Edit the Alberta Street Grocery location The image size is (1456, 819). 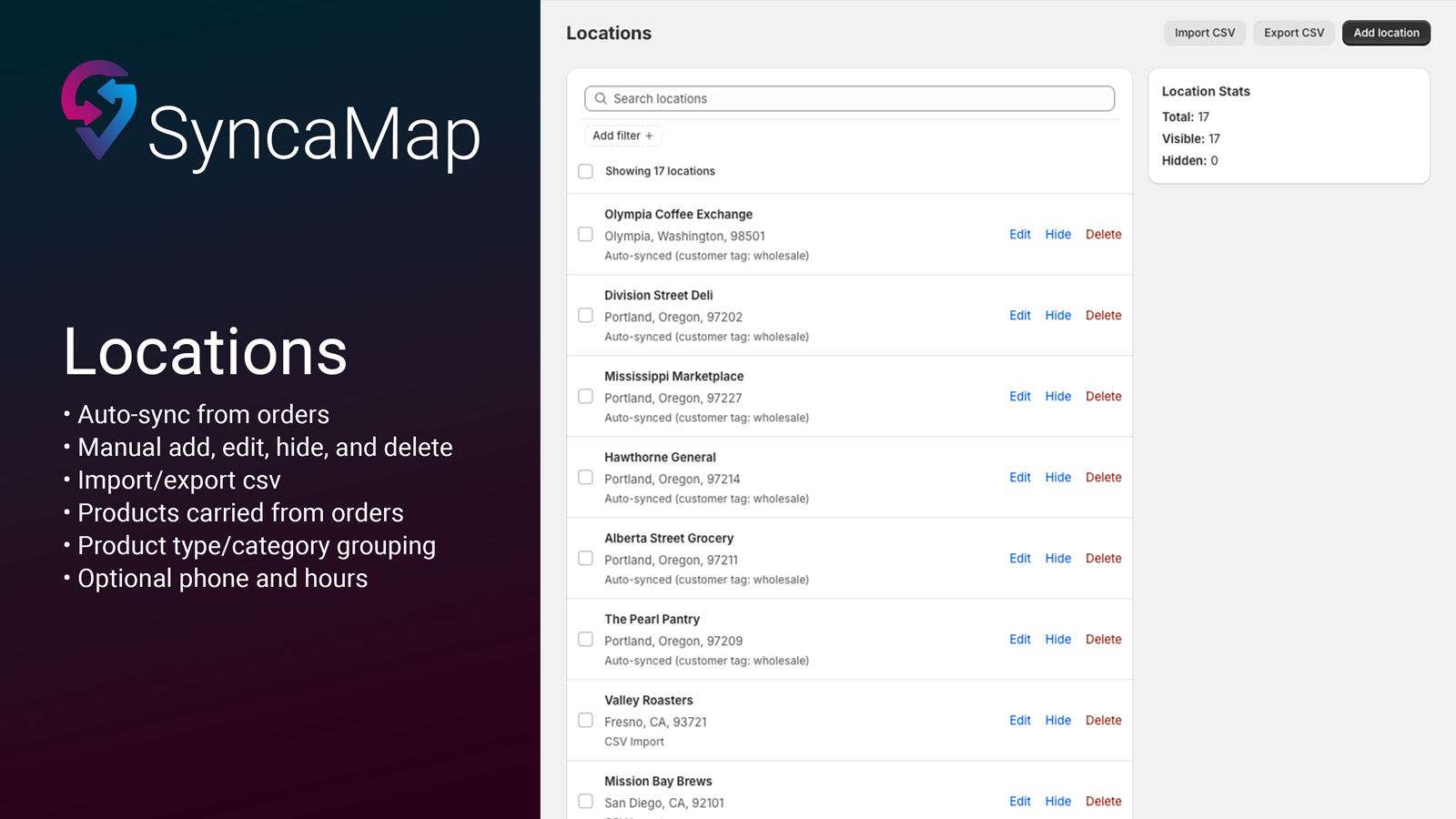(x=1020, y=558)
